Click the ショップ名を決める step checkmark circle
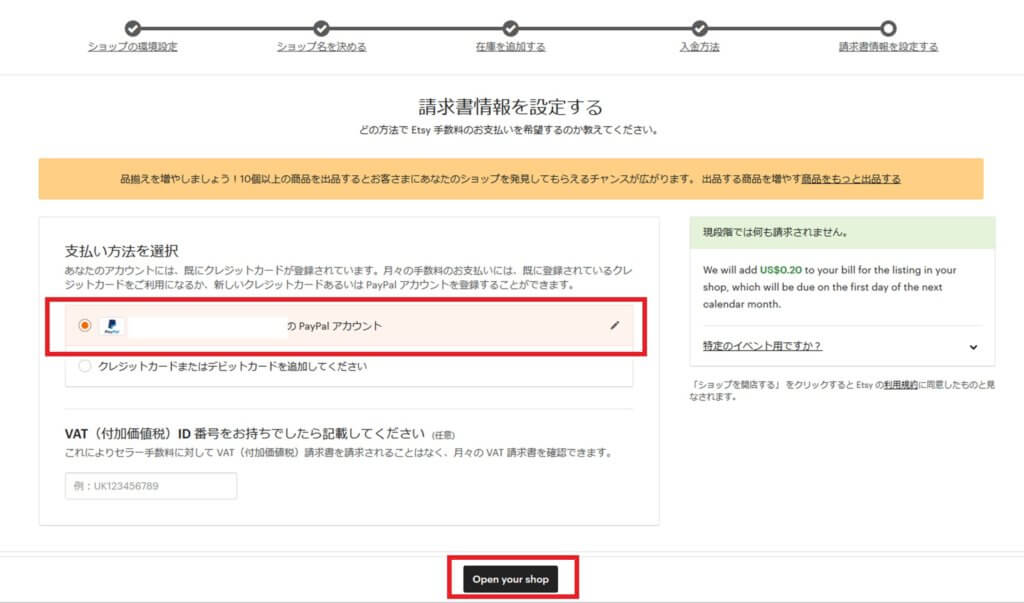The width and height of the screenshot is (1024, 603). tap(321, 28)
